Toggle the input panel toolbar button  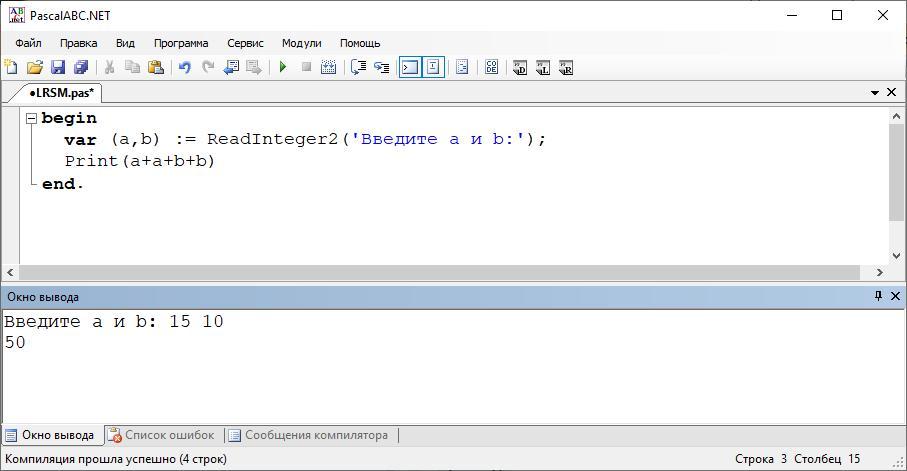pyautogui.click(x=433, y=68)
